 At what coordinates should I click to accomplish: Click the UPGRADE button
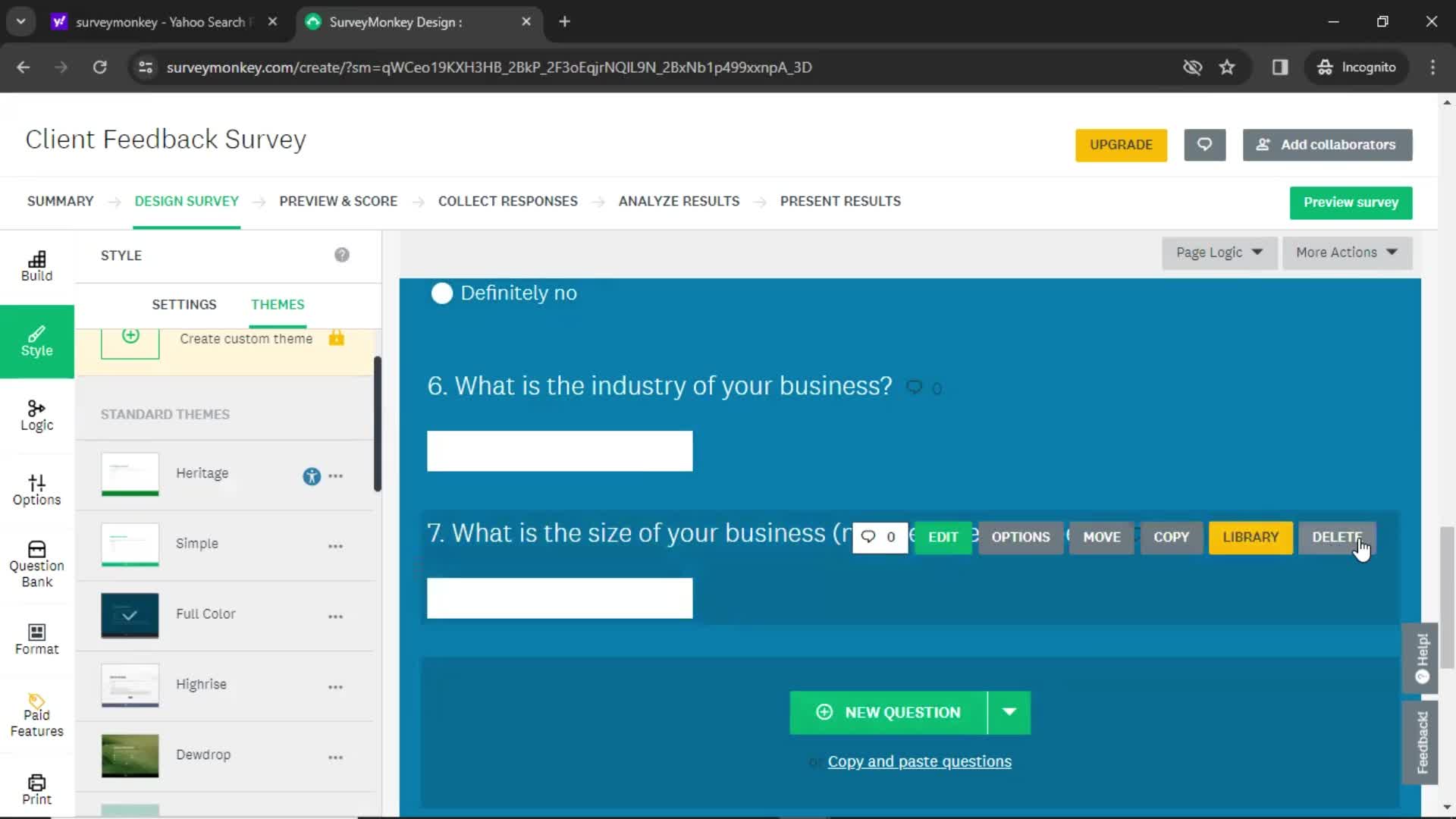pos(1122,143)
